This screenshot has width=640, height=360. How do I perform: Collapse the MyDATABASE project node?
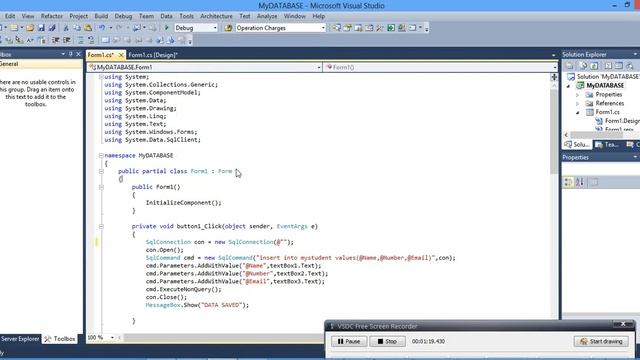coord(568,86)
